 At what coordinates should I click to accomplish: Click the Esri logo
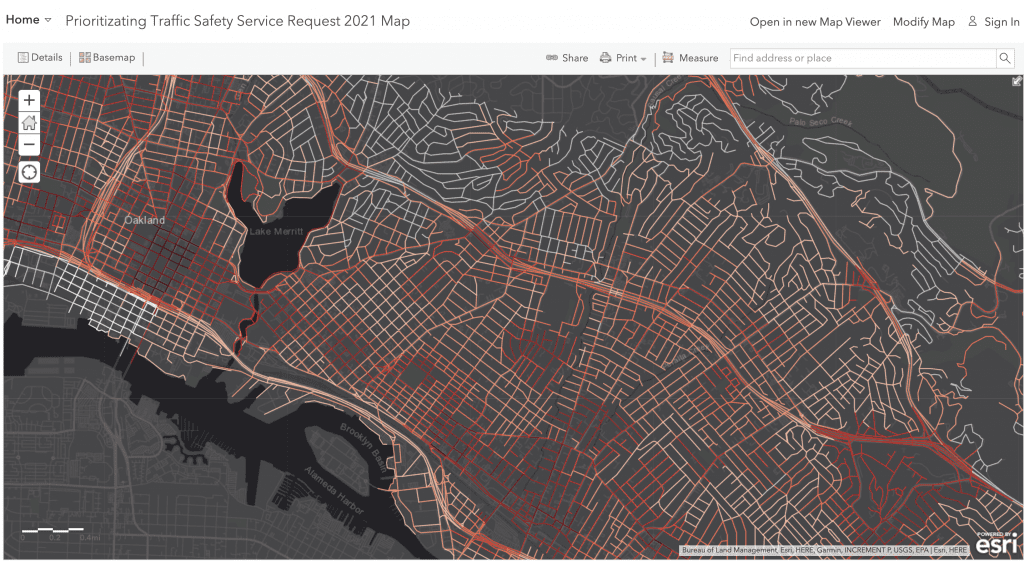pos(996,545)
